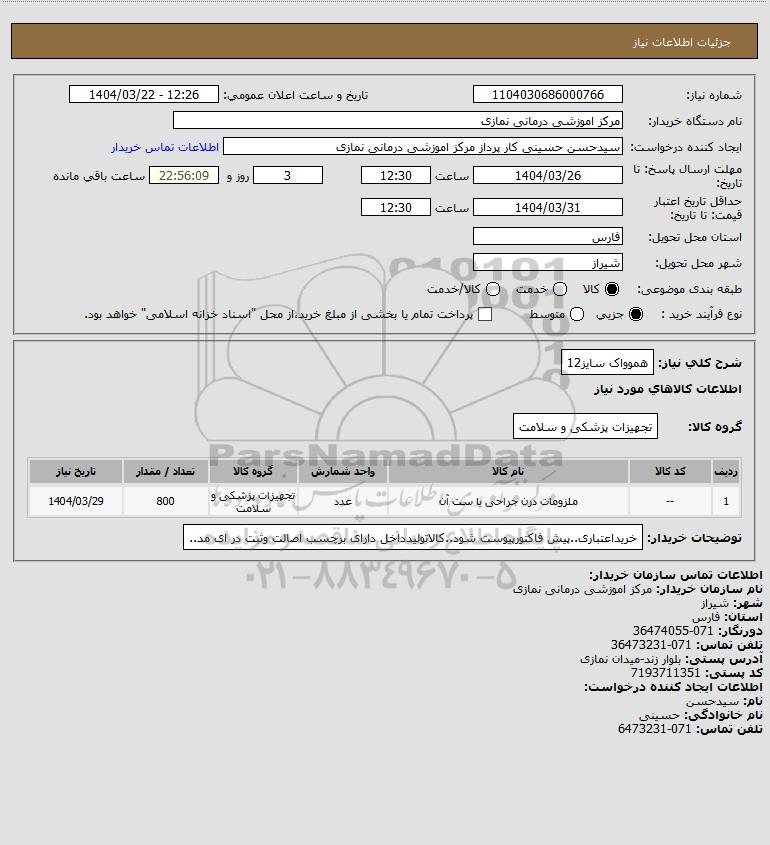Click the postal code 7193711351
This screenshot has height=845, width=770.
coord(665,673)
